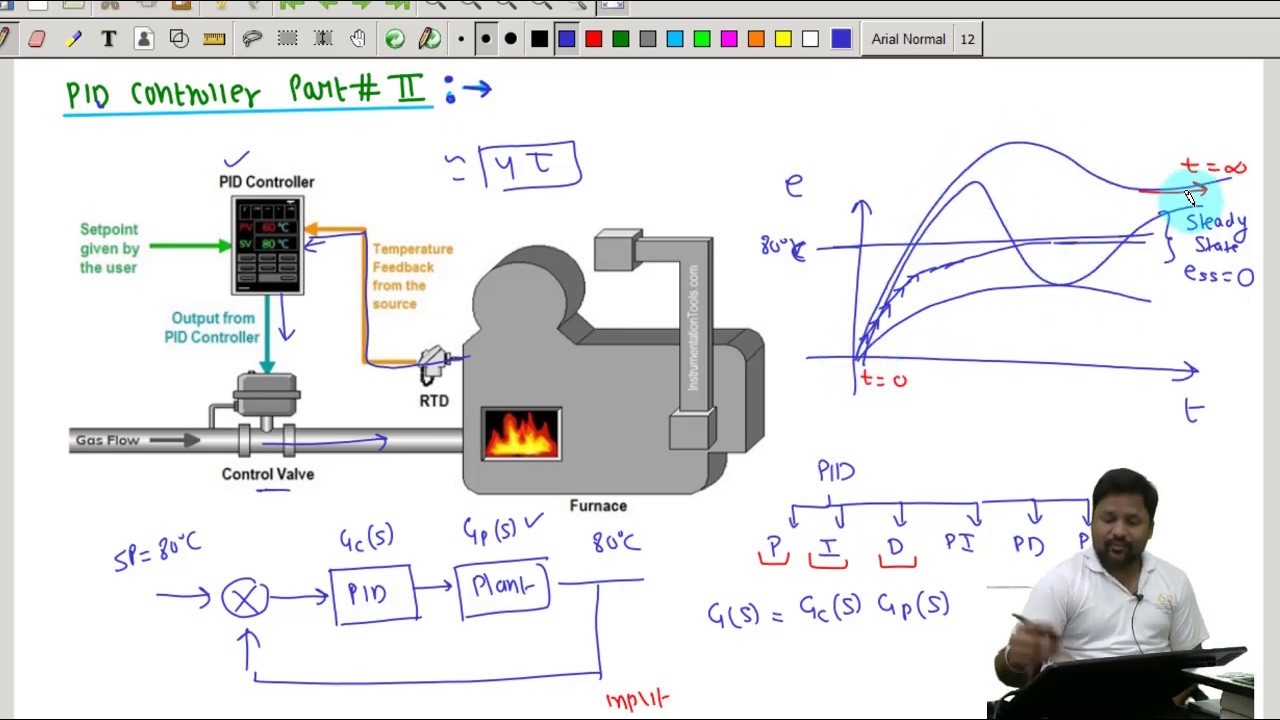The height and width of the screenshot is (720, 1280).
Task: Click the green Default Tool icon
Action: point(395,39)
